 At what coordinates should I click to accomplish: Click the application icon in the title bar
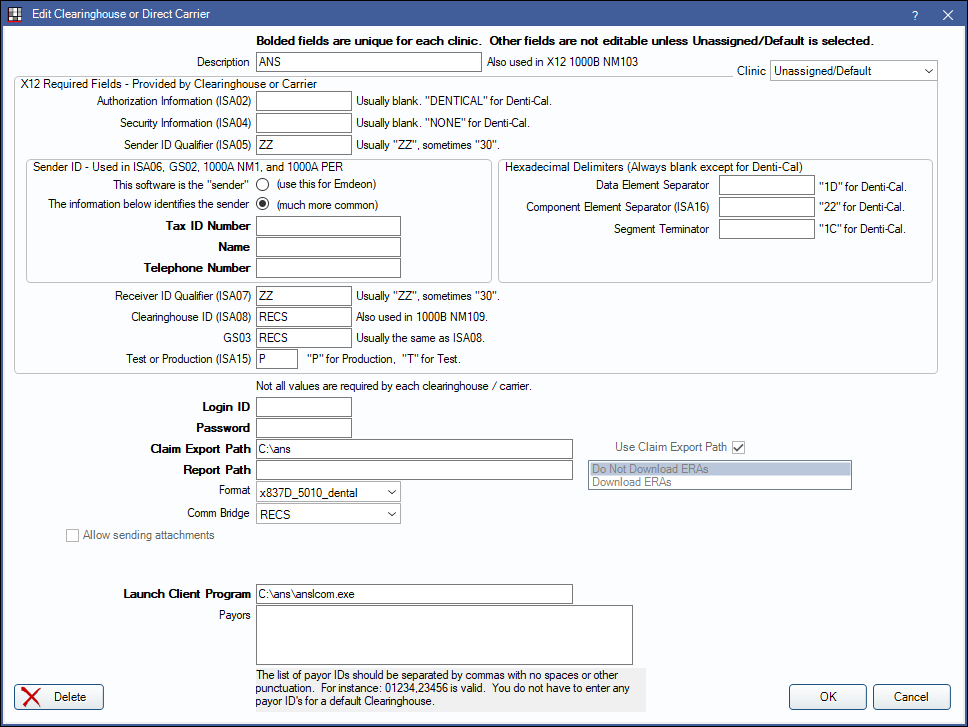[14, 14]
